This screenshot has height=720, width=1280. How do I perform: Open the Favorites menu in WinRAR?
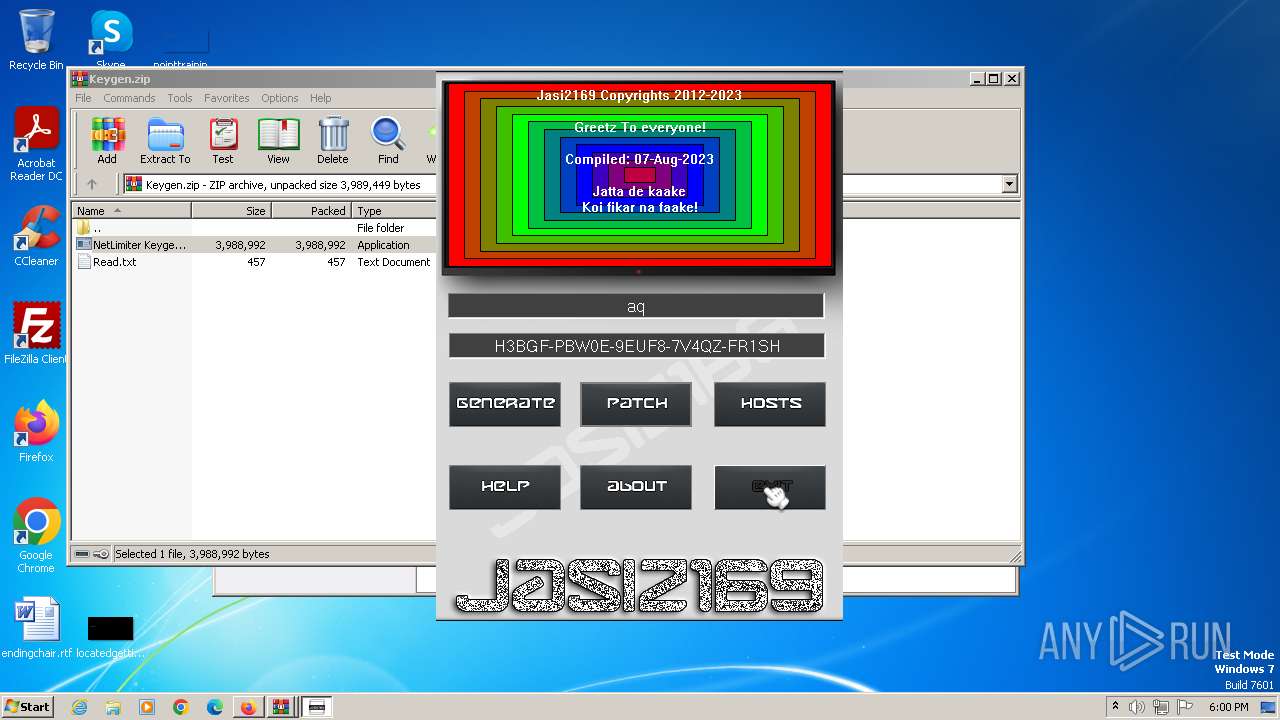point(227,98)
